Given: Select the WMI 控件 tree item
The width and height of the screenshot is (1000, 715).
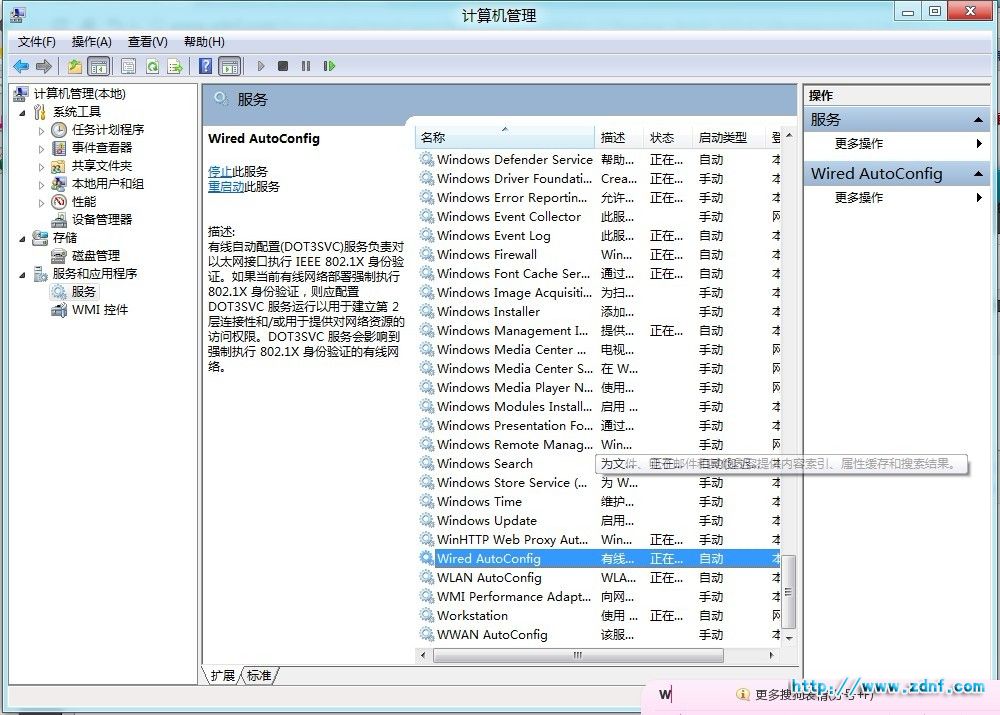Looking at the screenshot, I should tap(99, 309).
